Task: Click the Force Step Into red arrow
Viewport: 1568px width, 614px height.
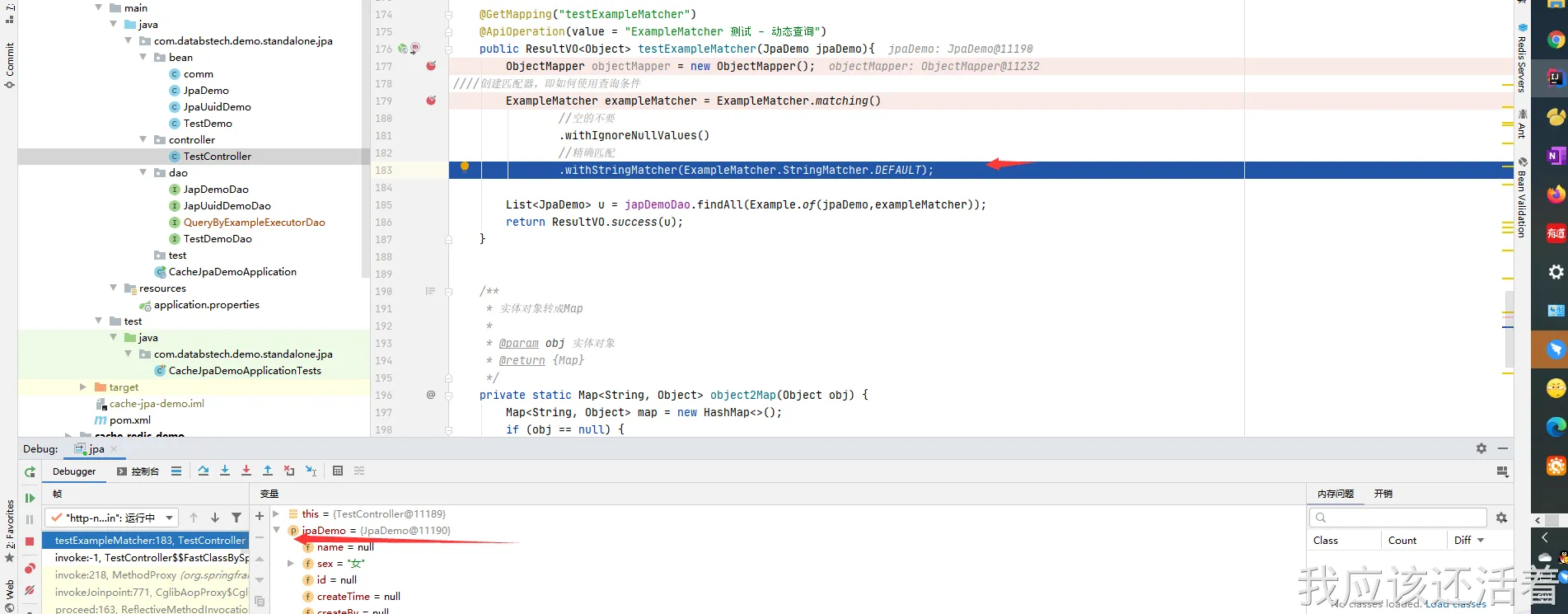Action: click(246, 471)
